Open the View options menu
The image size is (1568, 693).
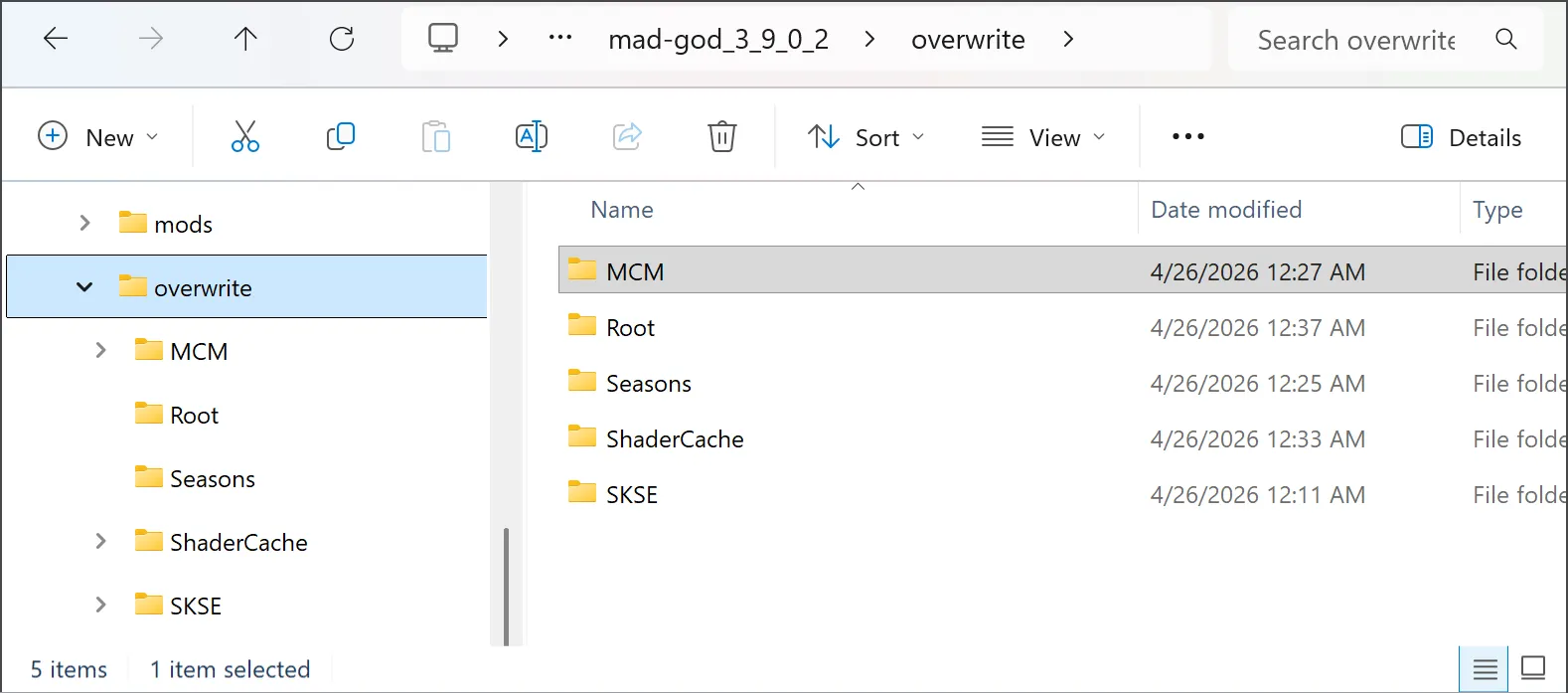point(1043,137)
